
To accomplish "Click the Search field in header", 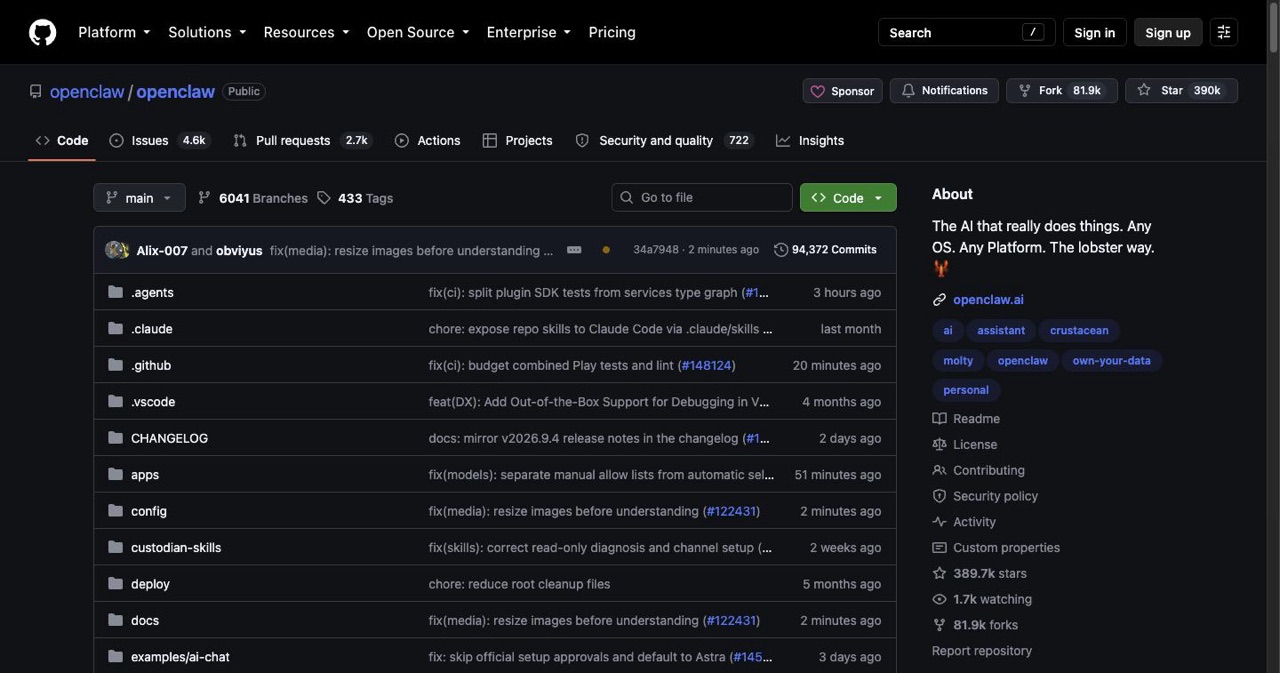I will click(966, 32).
